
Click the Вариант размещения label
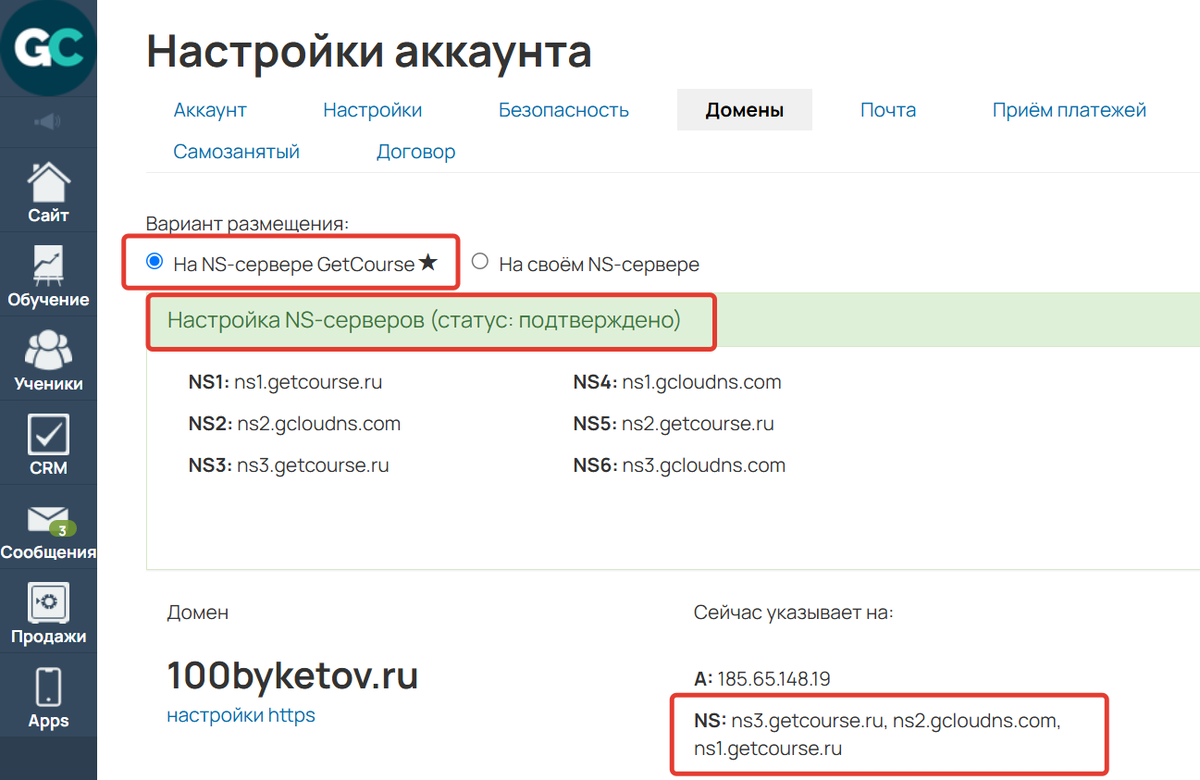[247, 223]
